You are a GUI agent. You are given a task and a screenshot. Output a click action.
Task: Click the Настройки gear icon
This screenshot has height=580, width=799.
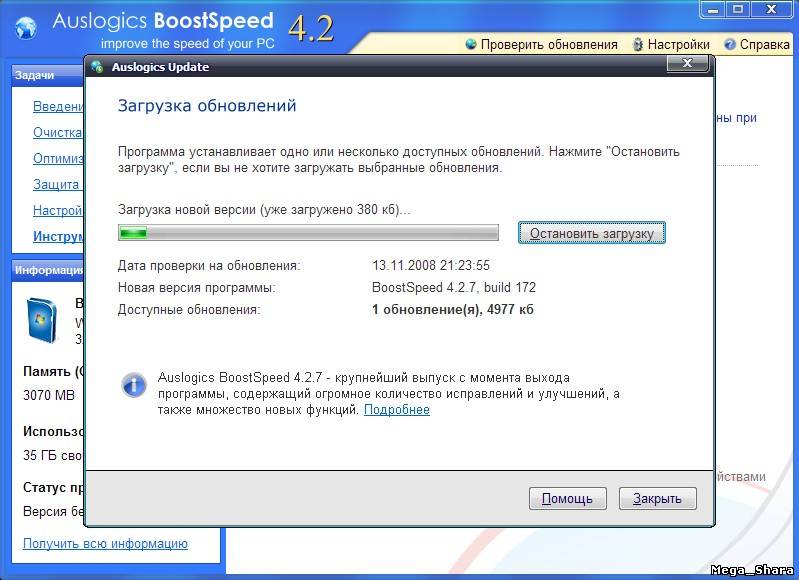coord(637,44)
